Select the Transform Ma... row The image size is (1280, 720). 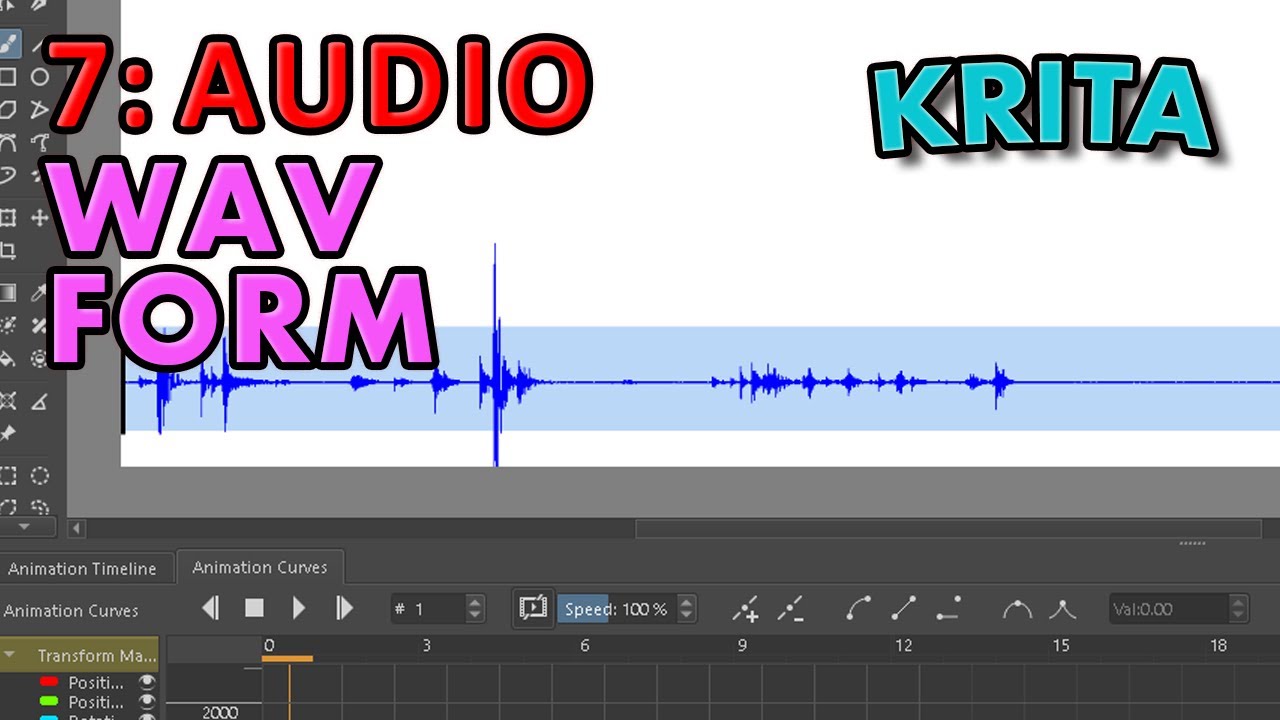click(79, 656)
